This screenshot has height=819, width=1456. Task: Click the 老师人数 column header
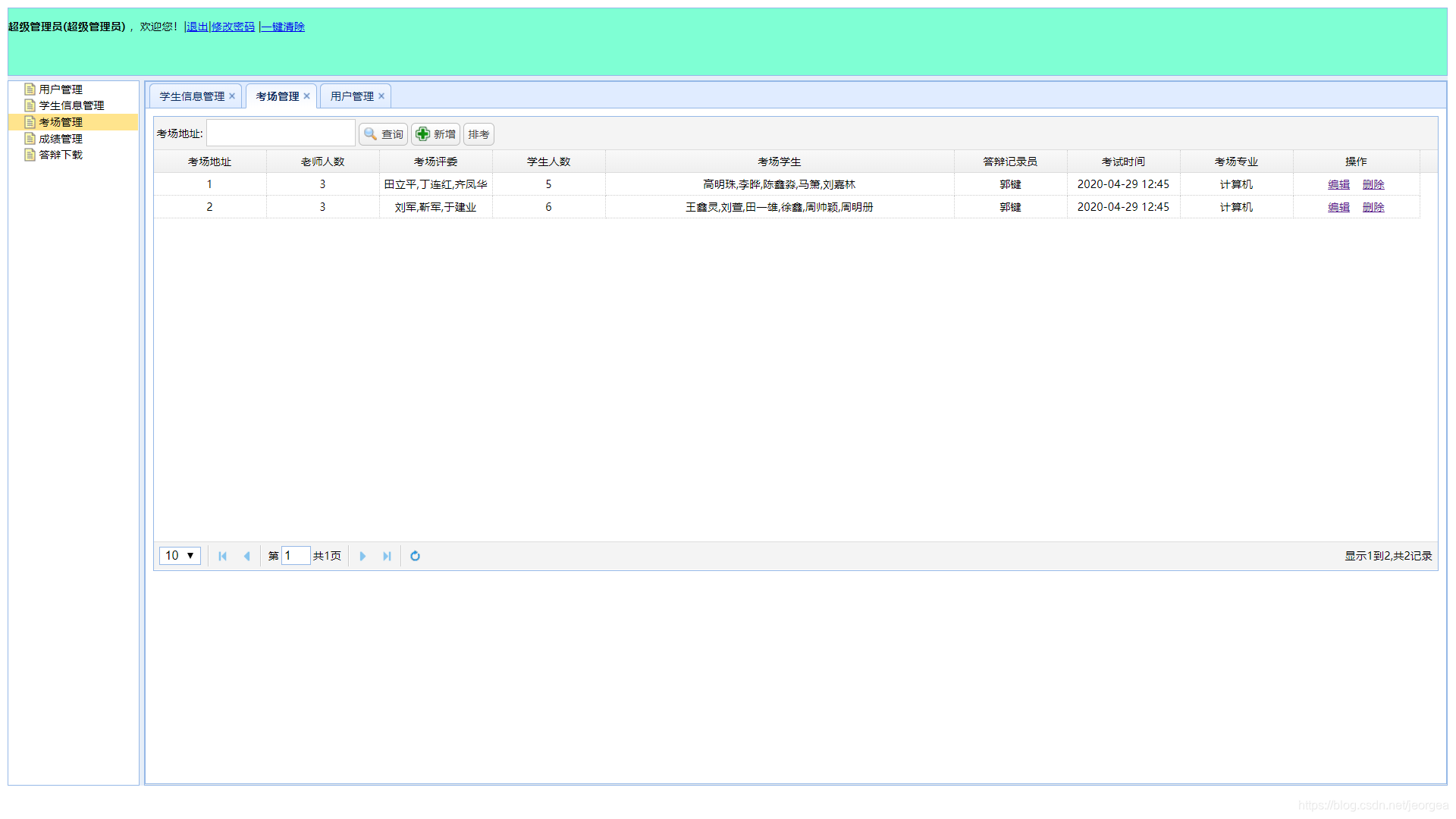[322, 162]
